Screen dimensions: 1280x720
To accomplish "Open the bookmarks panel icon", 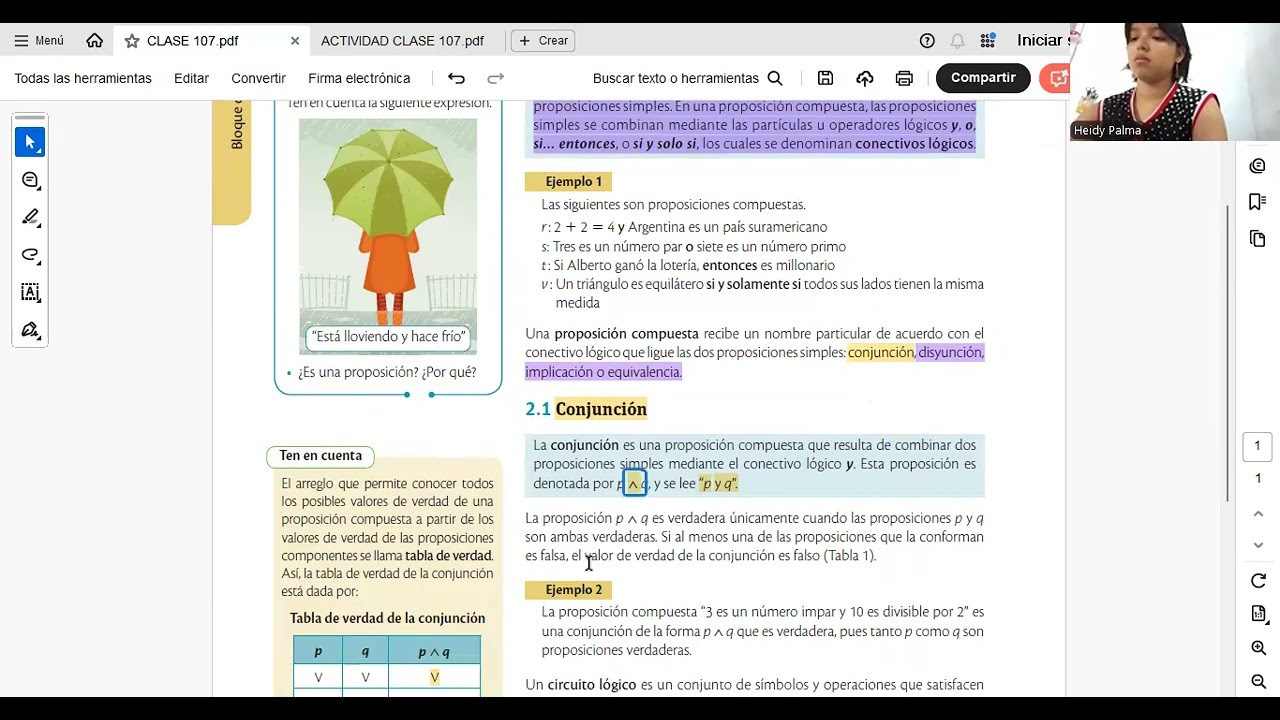I will pyautogui.click(x=1258, y=202).
